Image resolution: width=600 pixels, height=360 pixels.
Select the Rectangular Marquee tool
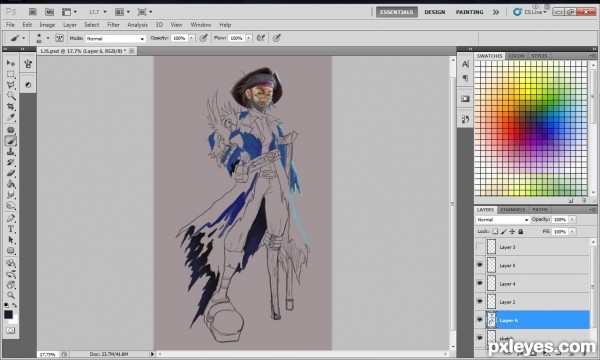(11, 74)
